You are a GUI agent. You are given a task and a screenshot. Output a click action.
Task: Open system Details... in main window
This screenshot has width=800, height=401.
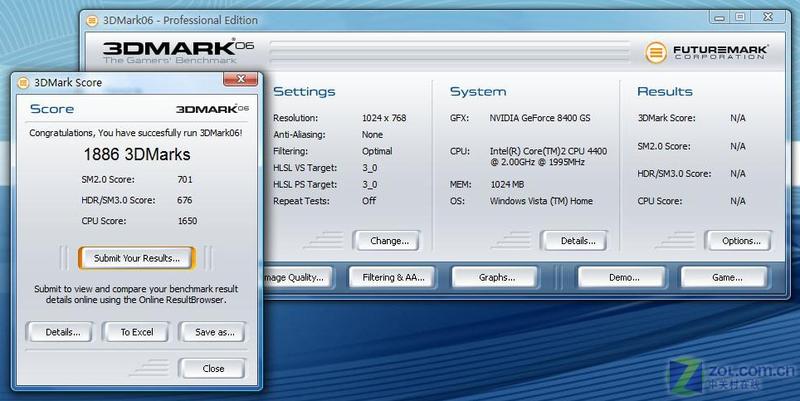pos(575,241)
